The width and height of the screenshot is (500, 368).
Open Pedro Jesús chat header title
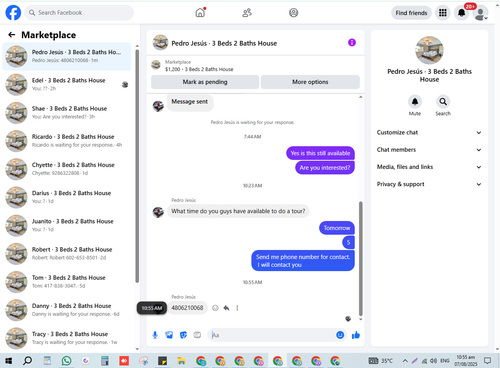[x=224, y=43]
